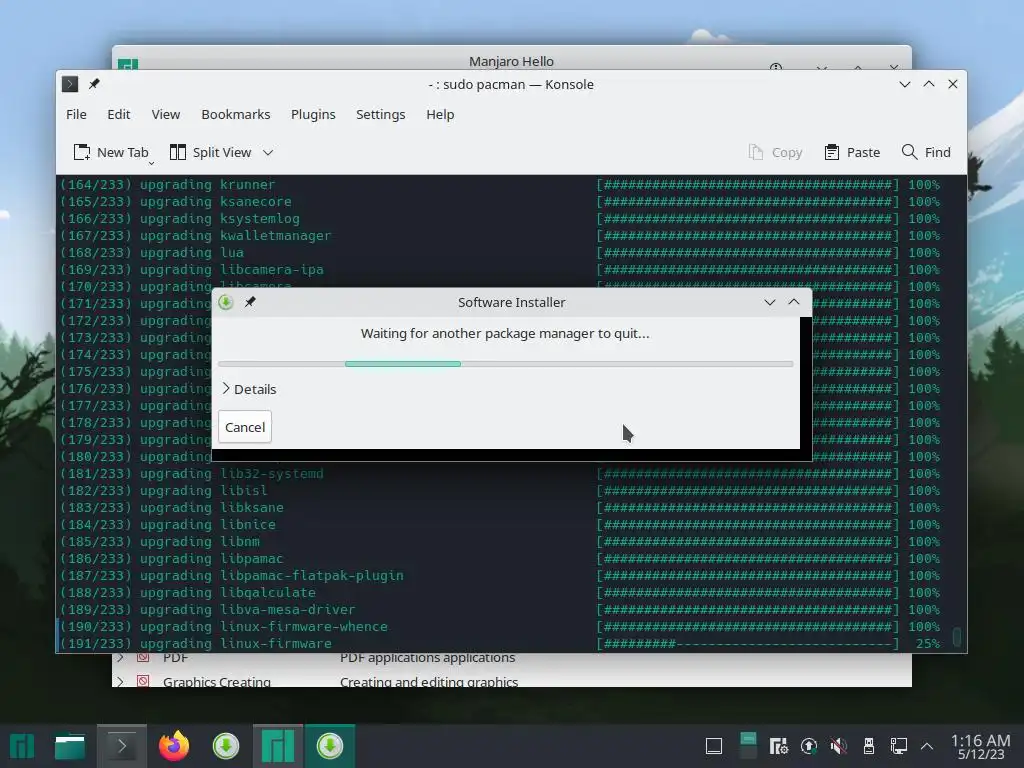Open the network connections tray icon

click(899, 746)
